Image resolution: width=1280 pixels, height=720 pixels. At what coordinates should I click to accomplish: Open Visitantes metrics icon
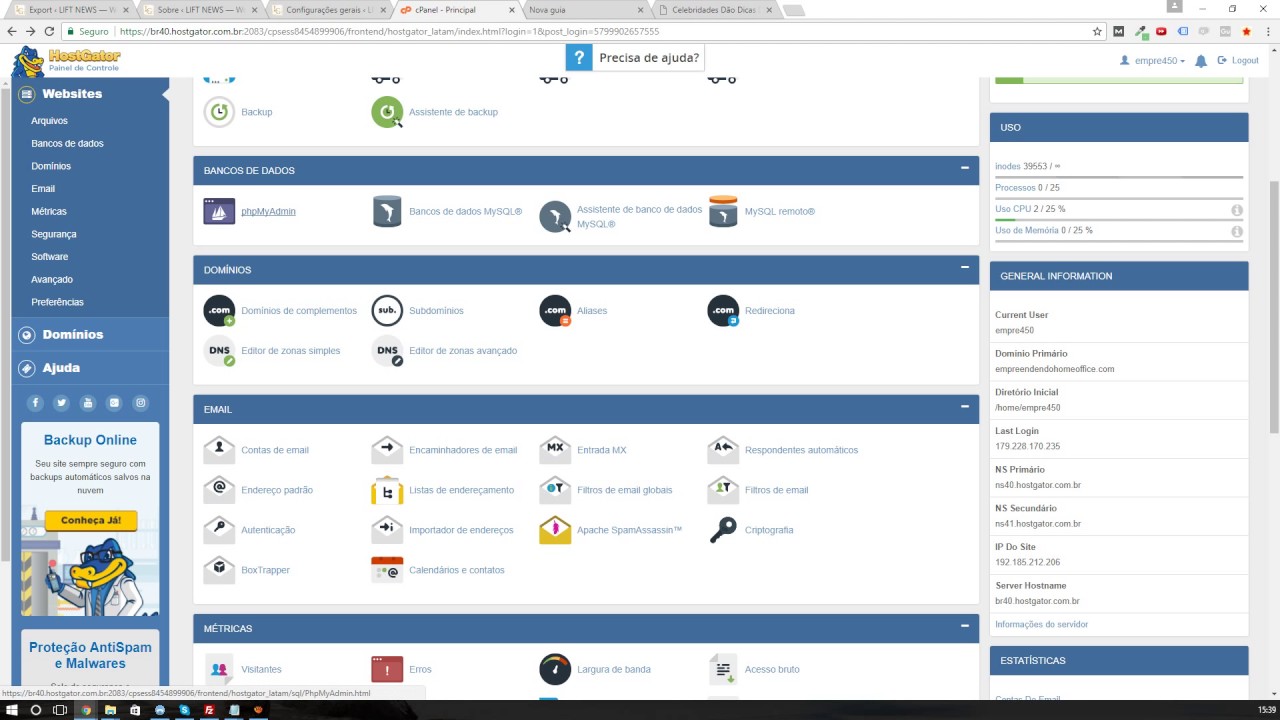(x=219, y=669)
